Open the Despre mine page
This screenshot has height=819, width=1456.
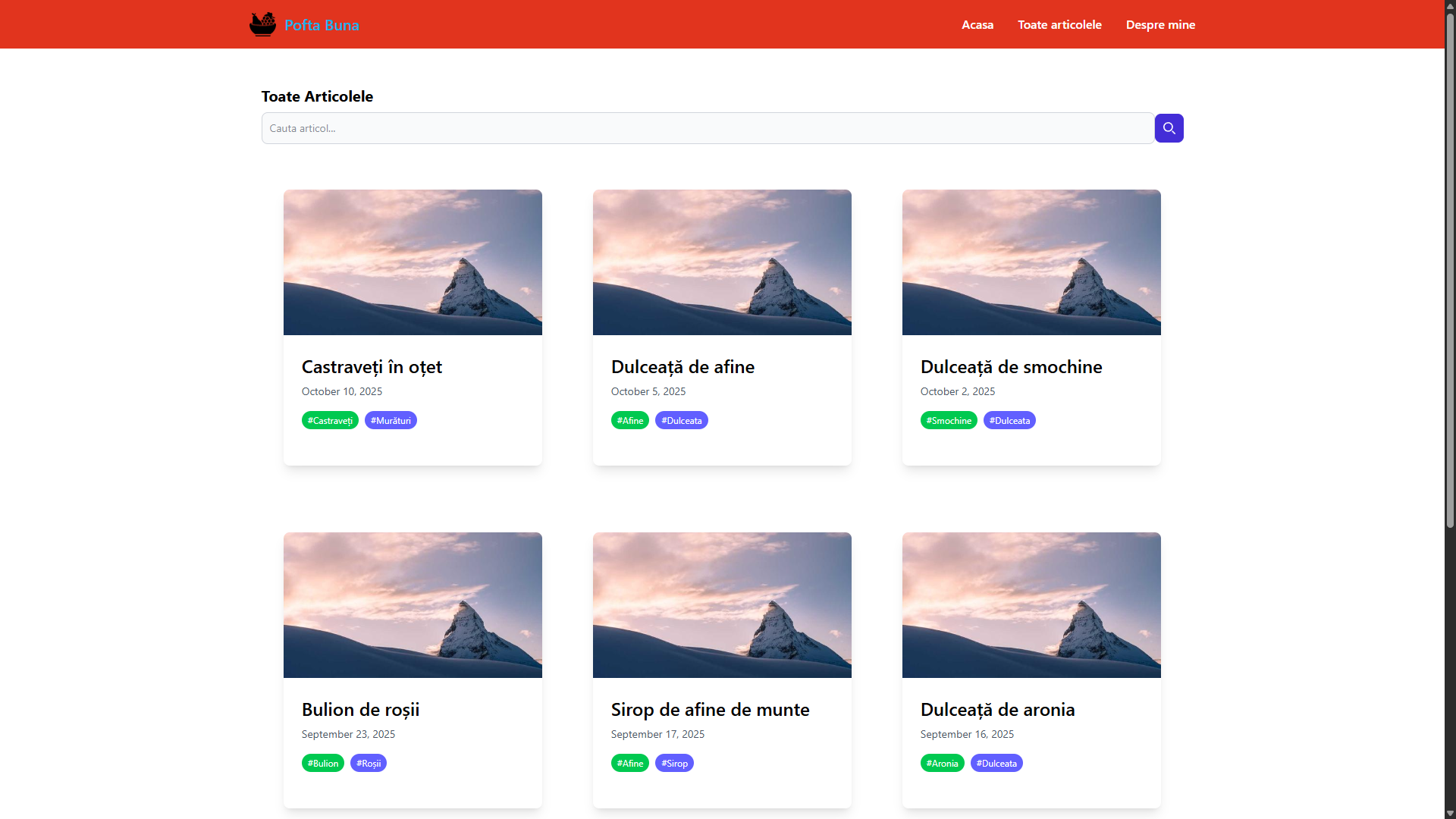(1159, 25)
